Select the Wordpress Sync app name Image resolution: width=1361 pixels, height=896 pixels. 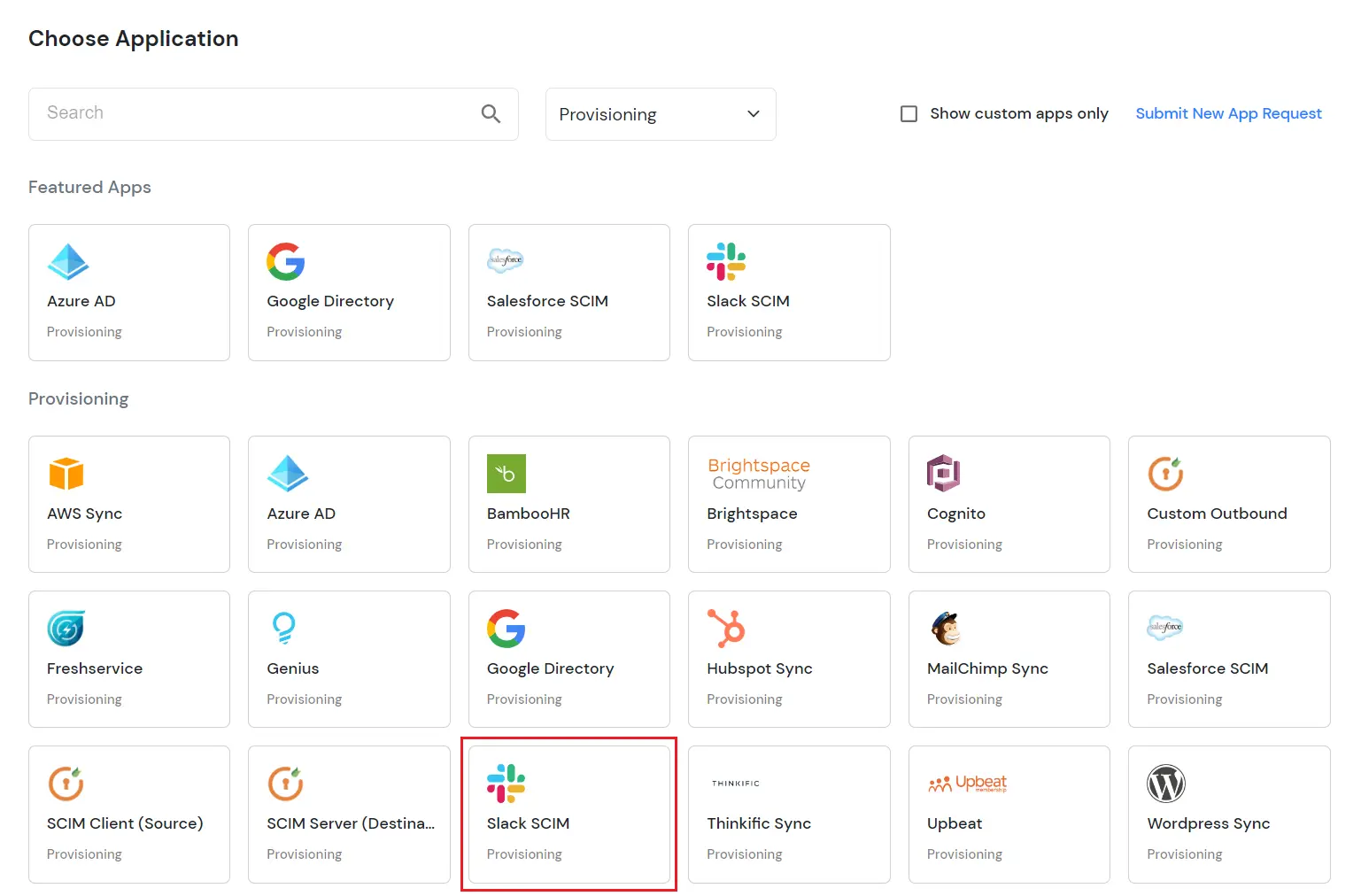(x=1209, y=823)
